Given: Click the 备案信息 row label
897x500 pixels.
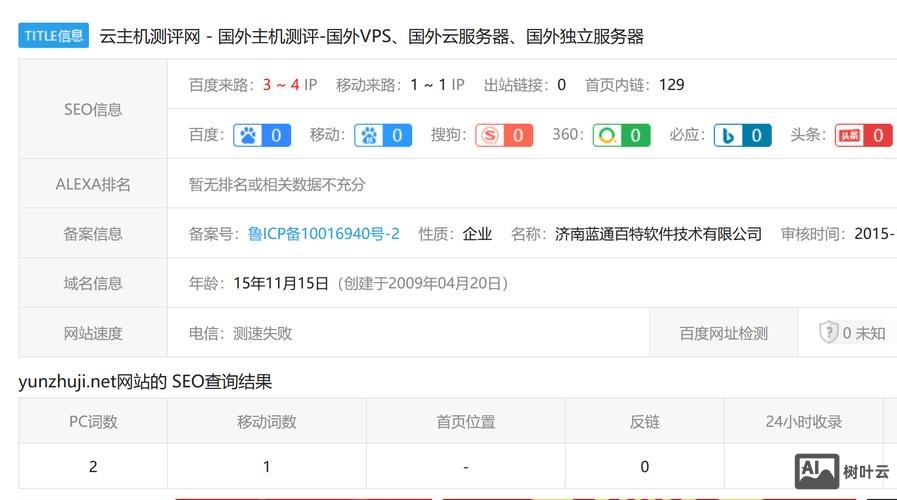Looking at the screenshot, I should pos(93,234).
